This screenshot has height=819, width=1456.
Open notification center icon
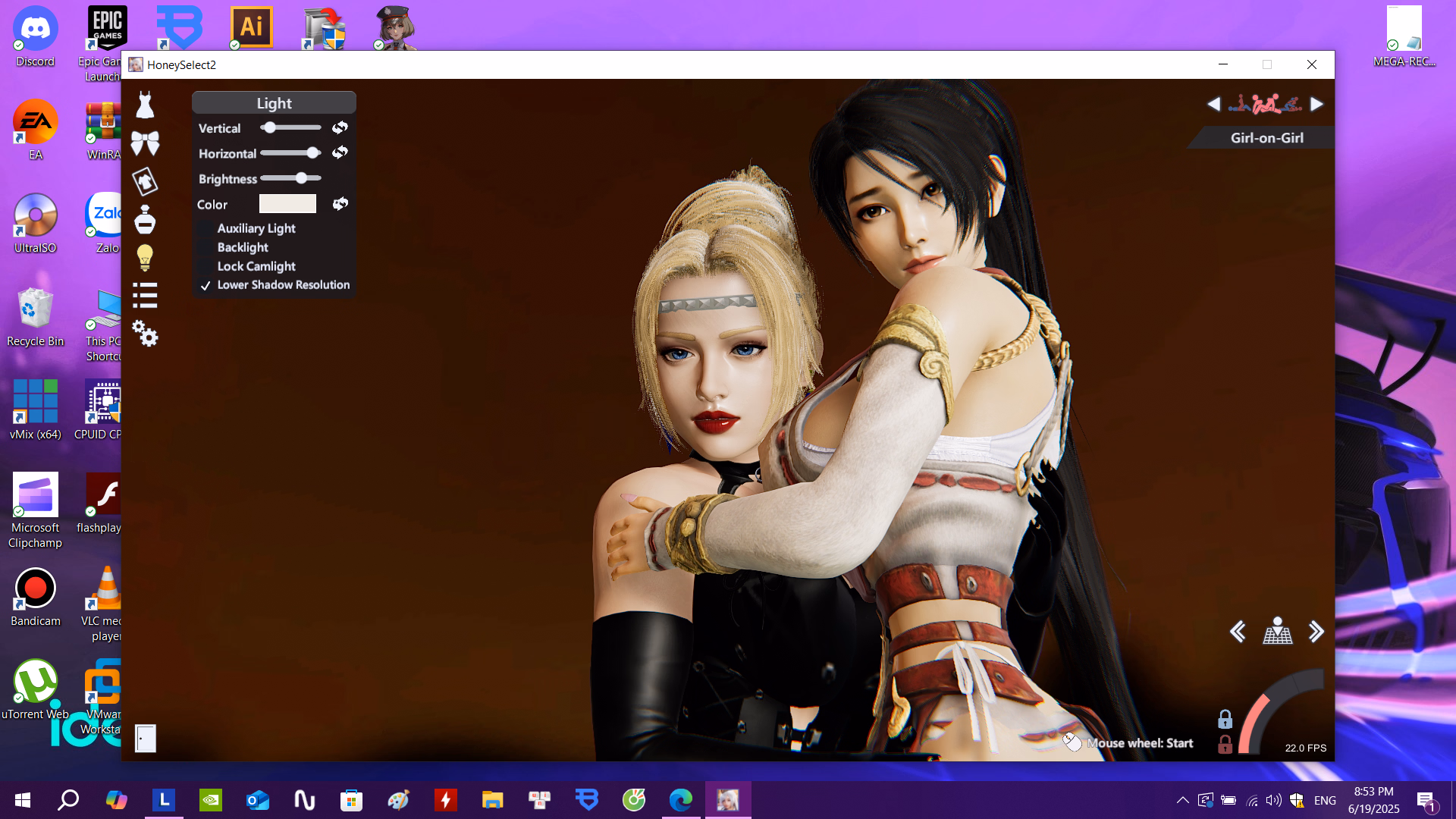(1426, 800)
